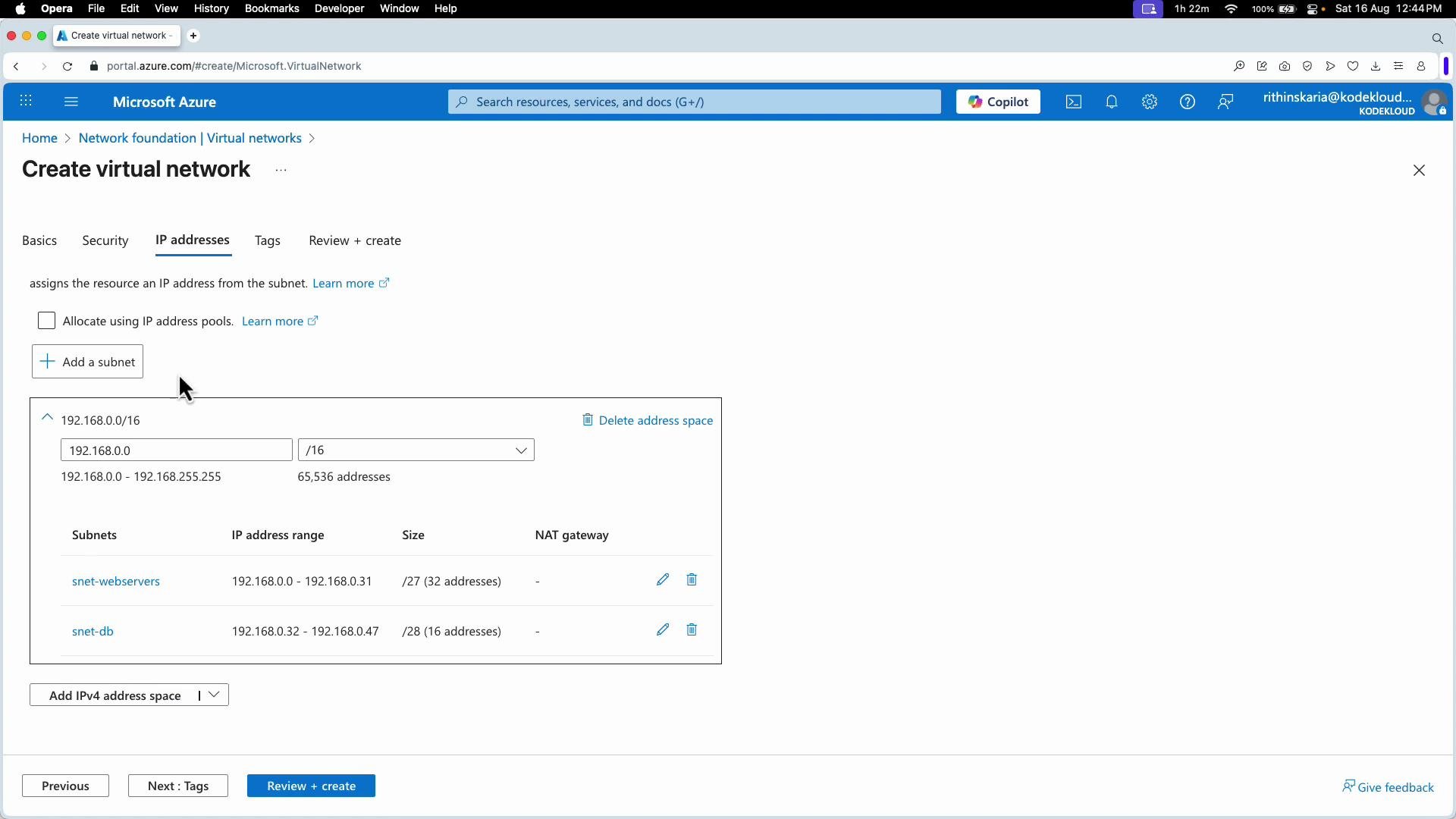
Task: Switch to the Tags tab
Action: click(268, 240)
